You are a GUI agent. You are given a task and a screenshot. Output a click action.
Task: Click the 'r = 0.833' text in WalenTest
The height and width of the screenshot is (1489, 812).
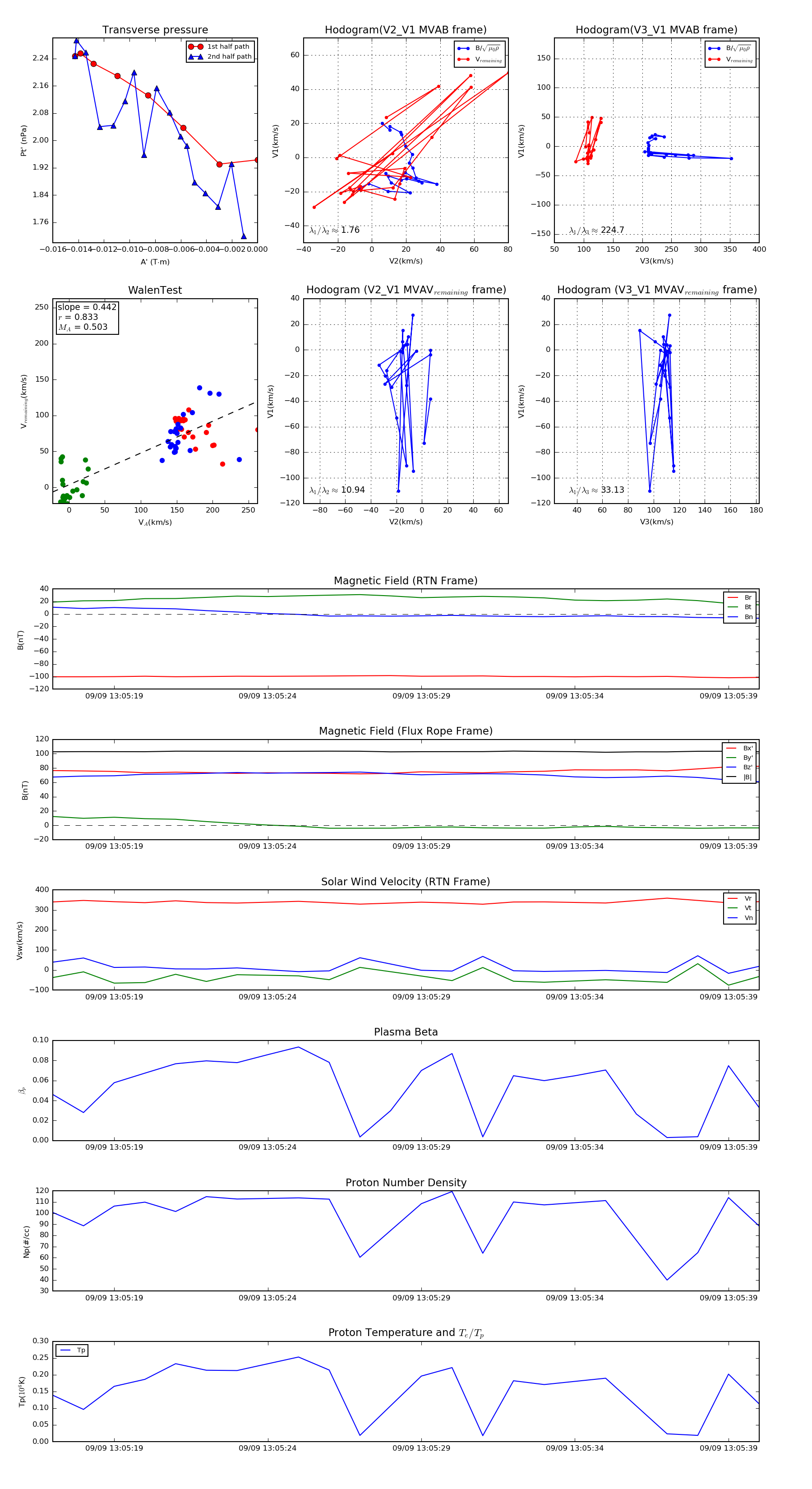(78, 317)
